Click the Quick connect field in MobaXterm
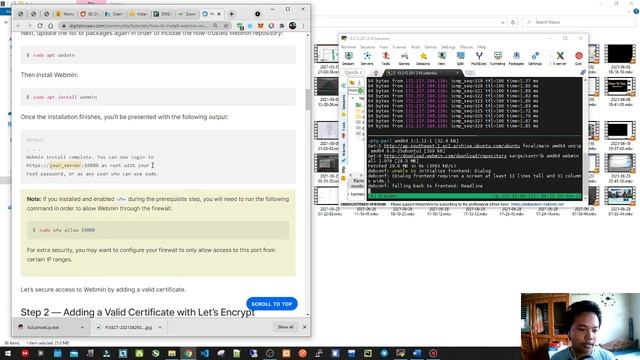 (353, 73)
